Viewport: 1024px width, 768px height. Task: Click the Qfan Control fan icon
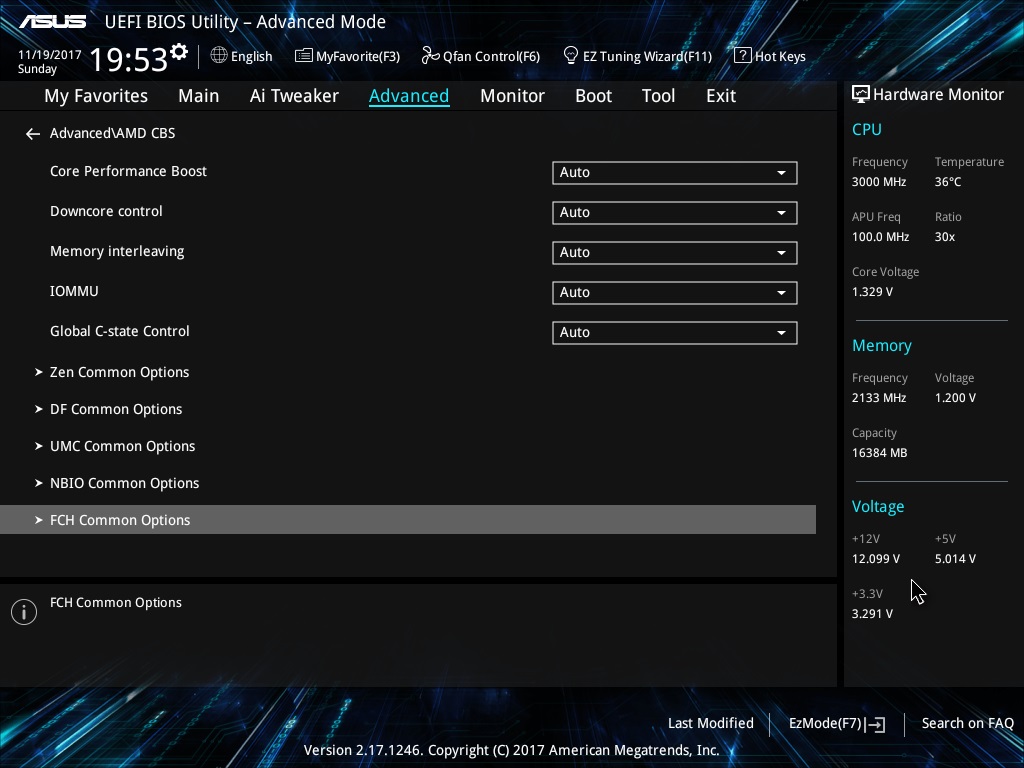point(430,56)
